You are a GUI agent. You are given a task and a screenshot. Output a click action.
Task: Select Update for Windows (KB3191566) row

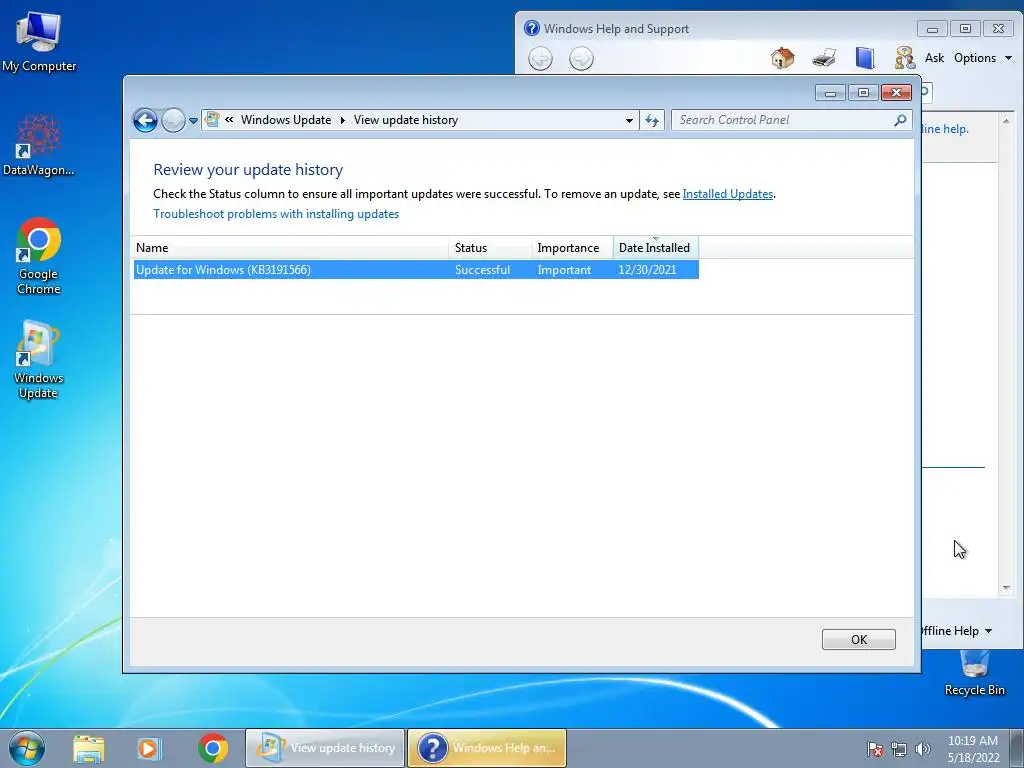pos(416,270)
